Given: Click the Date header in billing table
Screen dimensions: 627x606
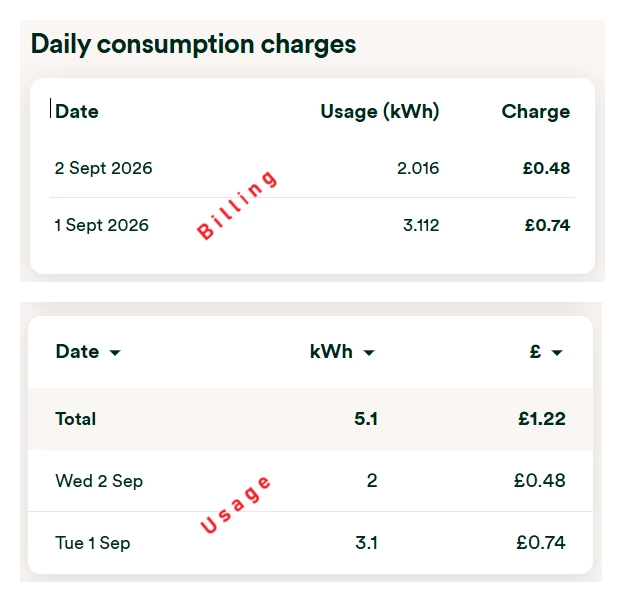Looking at the screenshot, I should pos(77,111).
